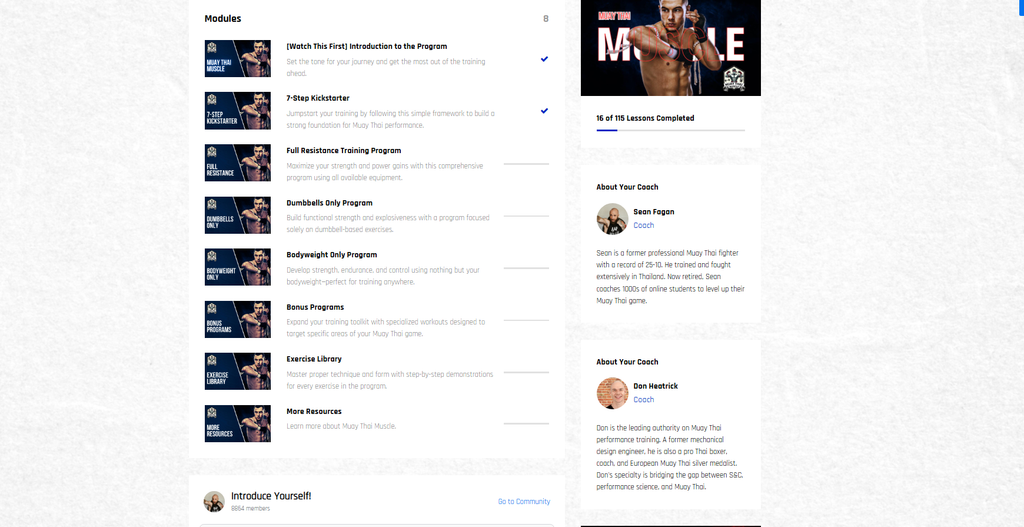
Task: Click the module count '8'
Action: tap(546, 19)
